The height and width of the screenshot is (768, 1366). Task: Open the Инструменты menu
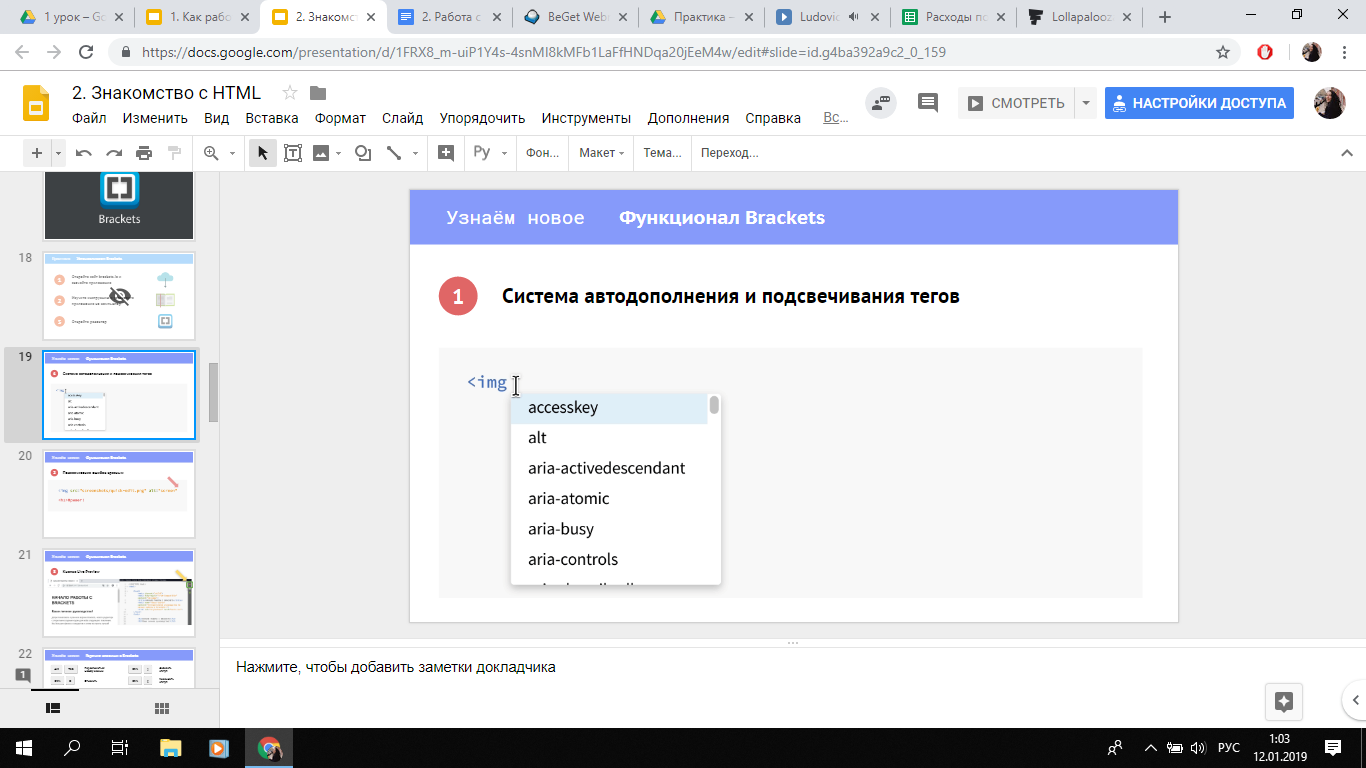click(x=586, y=118)
